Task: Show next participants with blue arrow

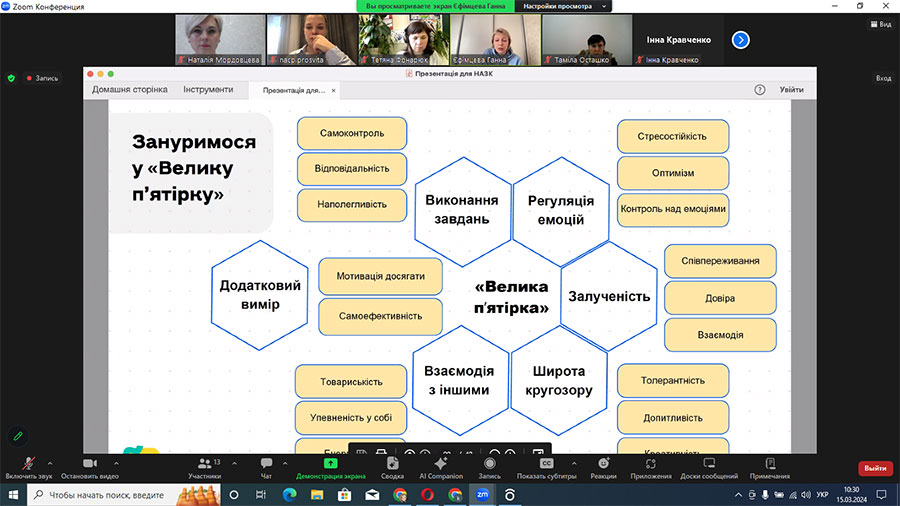Action: coord(740,40)
